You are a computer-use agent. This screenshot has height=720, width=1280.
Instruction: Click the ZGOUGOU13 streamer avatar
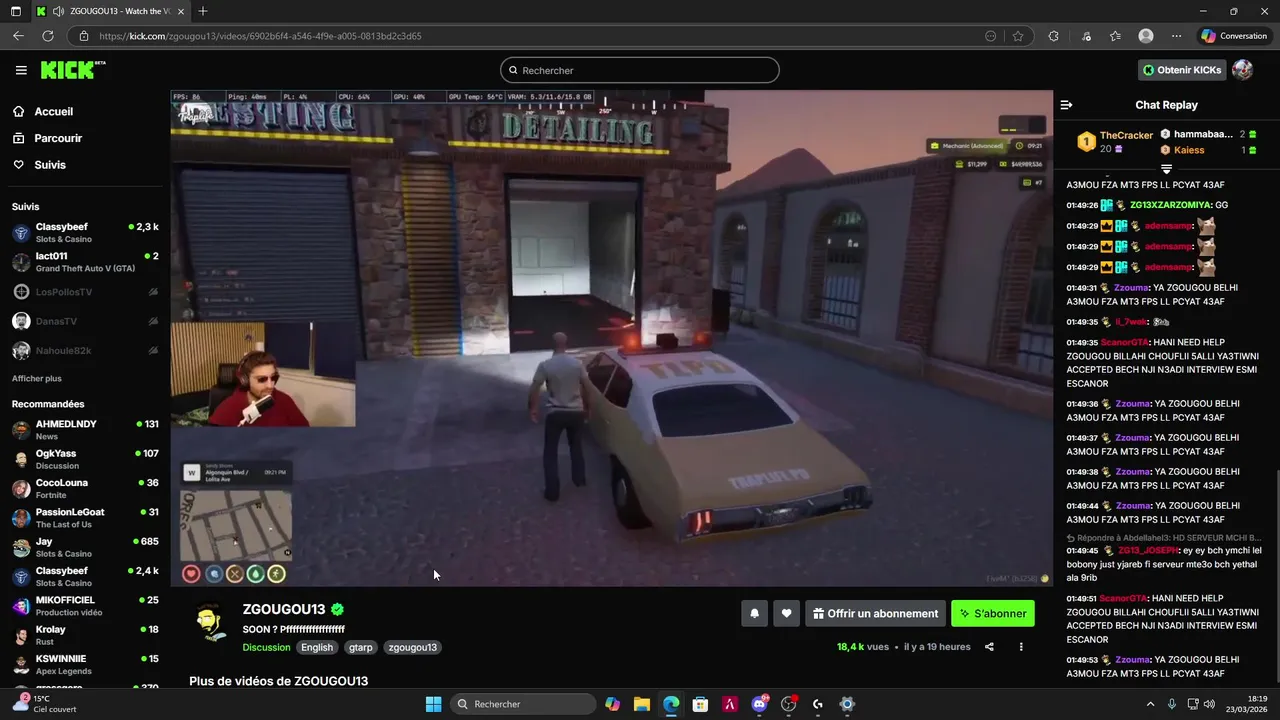[x=209, y=623]
